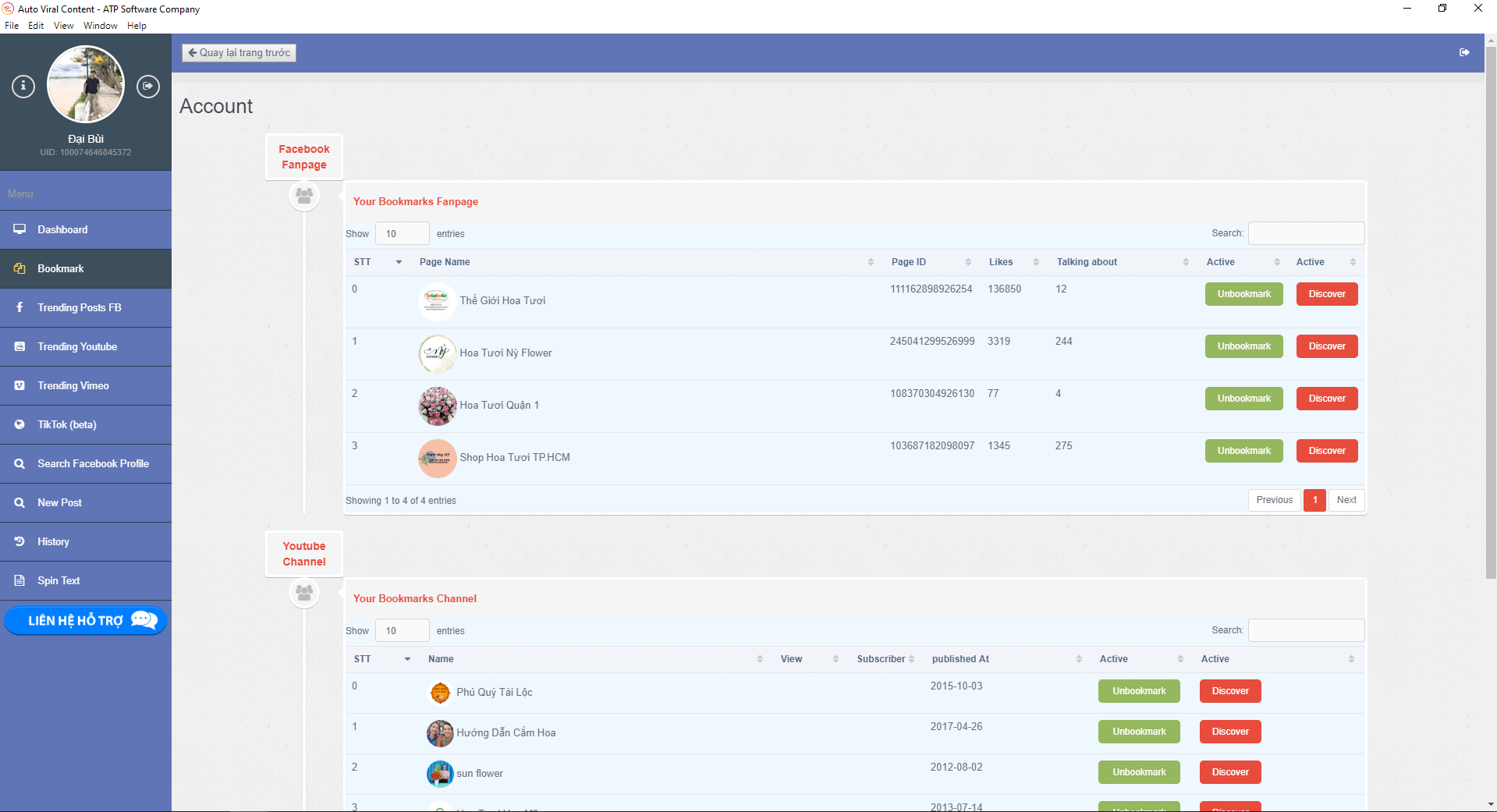Click Quay lại trang trước back button
Viewport: 1497px width, 812px height.
click(239, 52)
